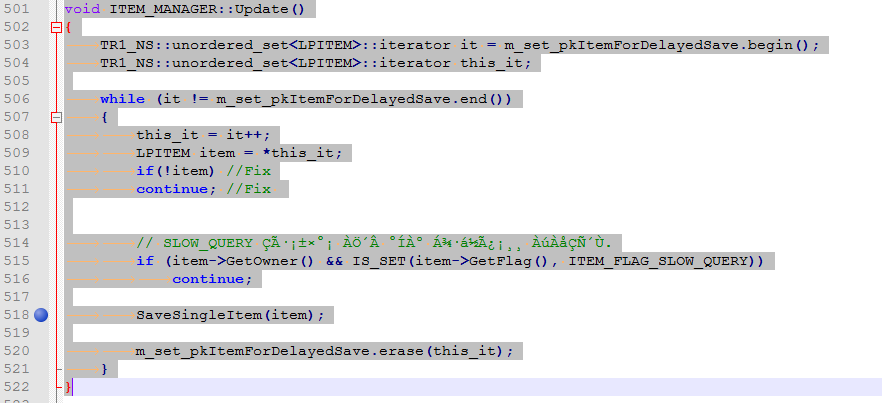882x403 pixels.
Task: Place cursor after closing brace on line 522
Action: pos(73,387)
